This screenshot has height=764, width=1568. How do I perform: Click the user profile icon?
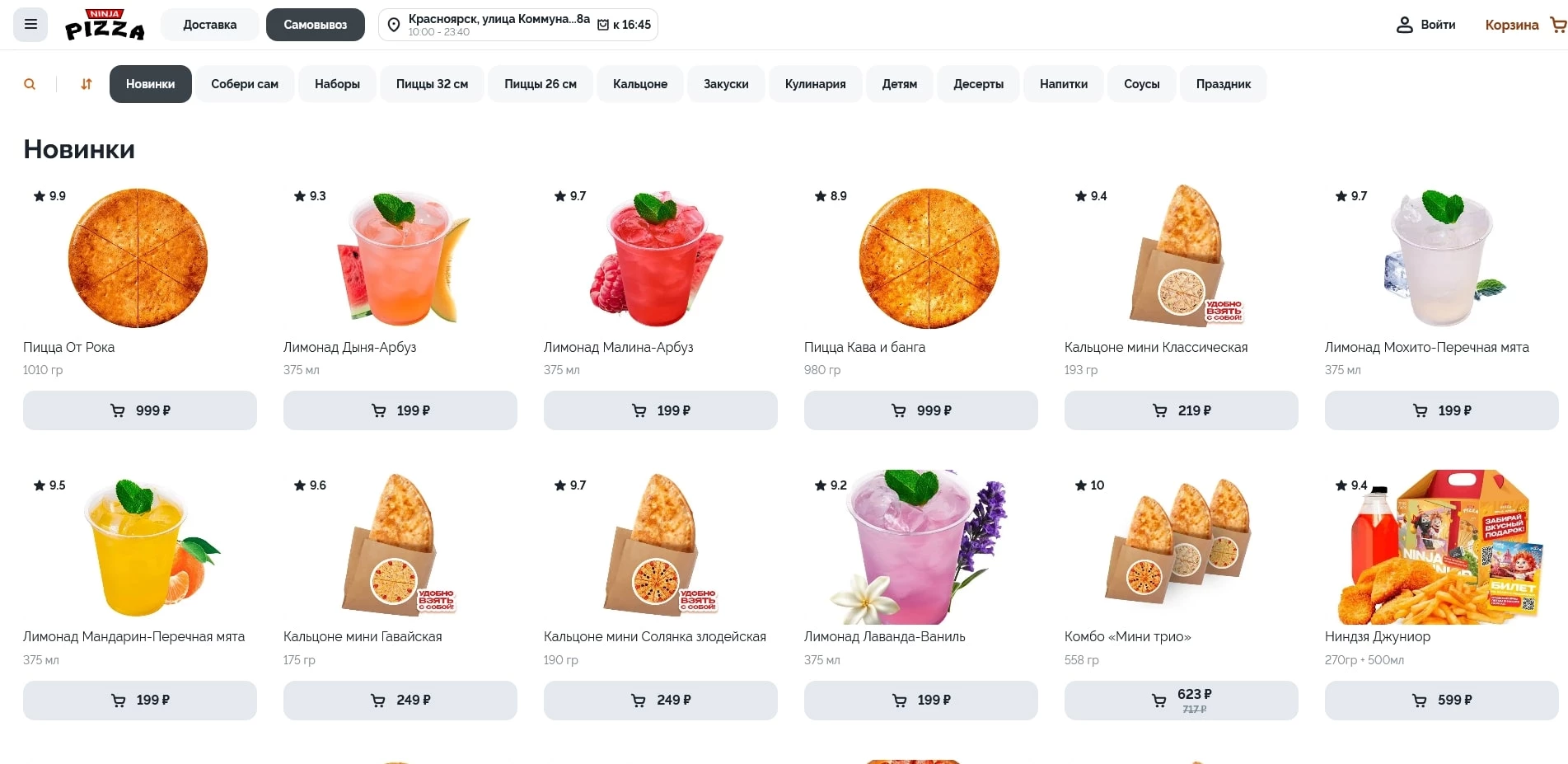tap(1404, 25)
